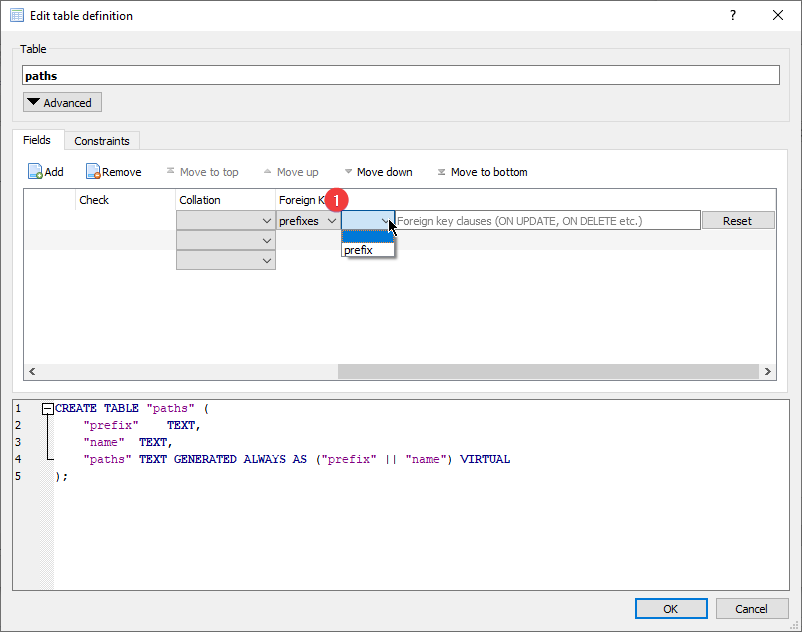Confirm the table definition with OK

pos(671,608)
